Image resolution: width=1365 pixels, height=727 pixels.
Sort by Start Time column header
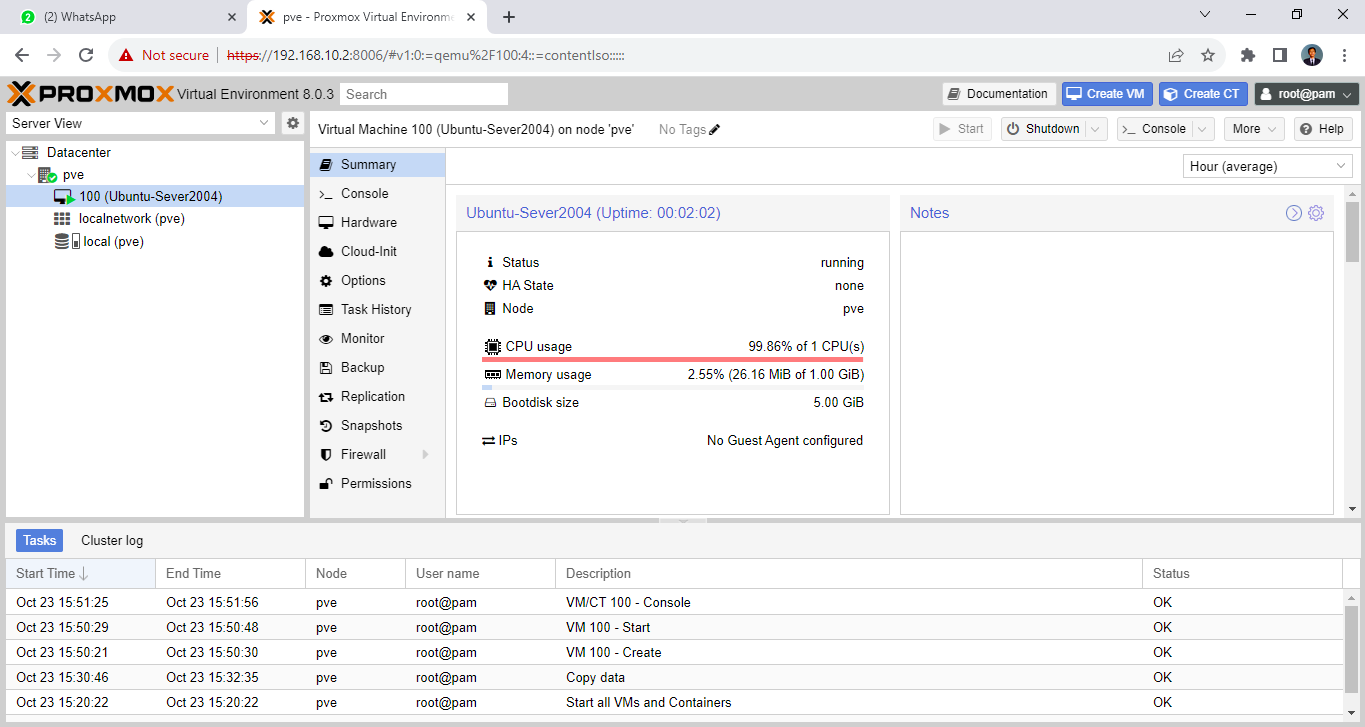(x=80, y=574)
